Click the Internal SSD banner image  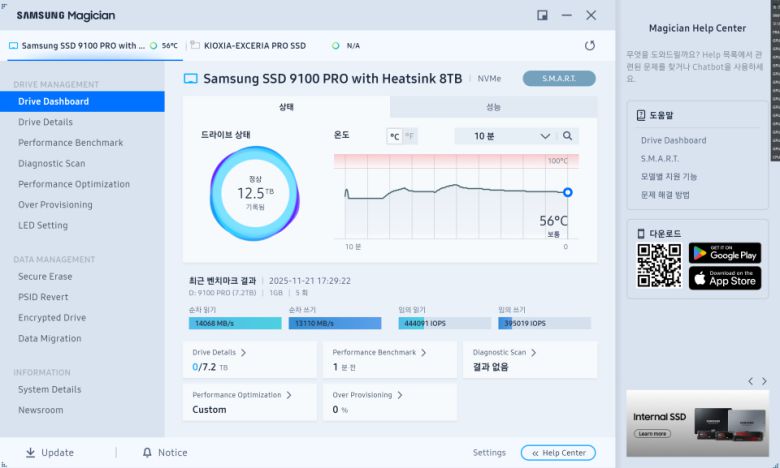tap(697, 423)
